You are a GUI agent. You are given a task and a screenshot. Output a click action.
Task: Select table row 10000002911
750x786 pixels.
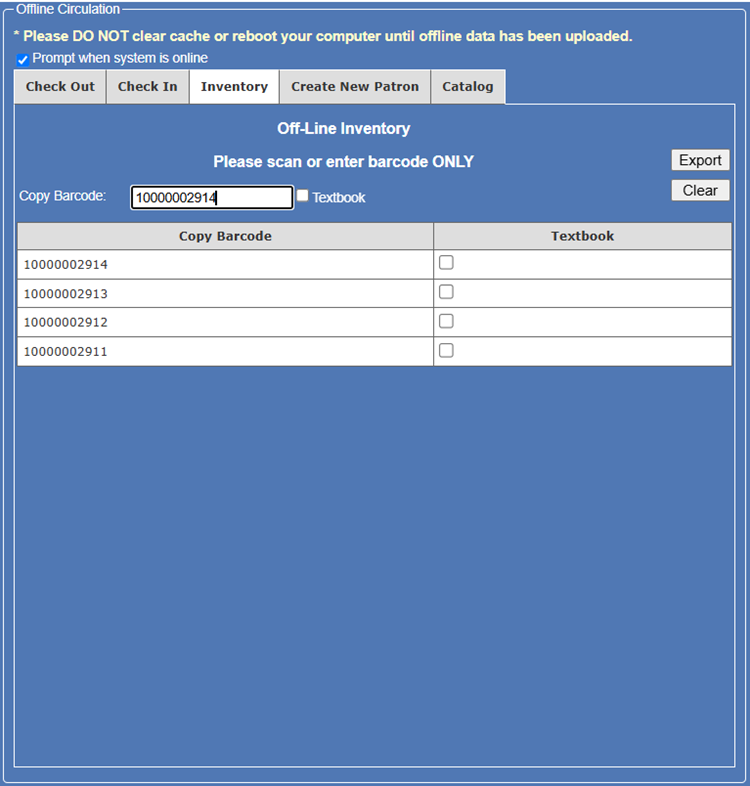coord(374,351)
